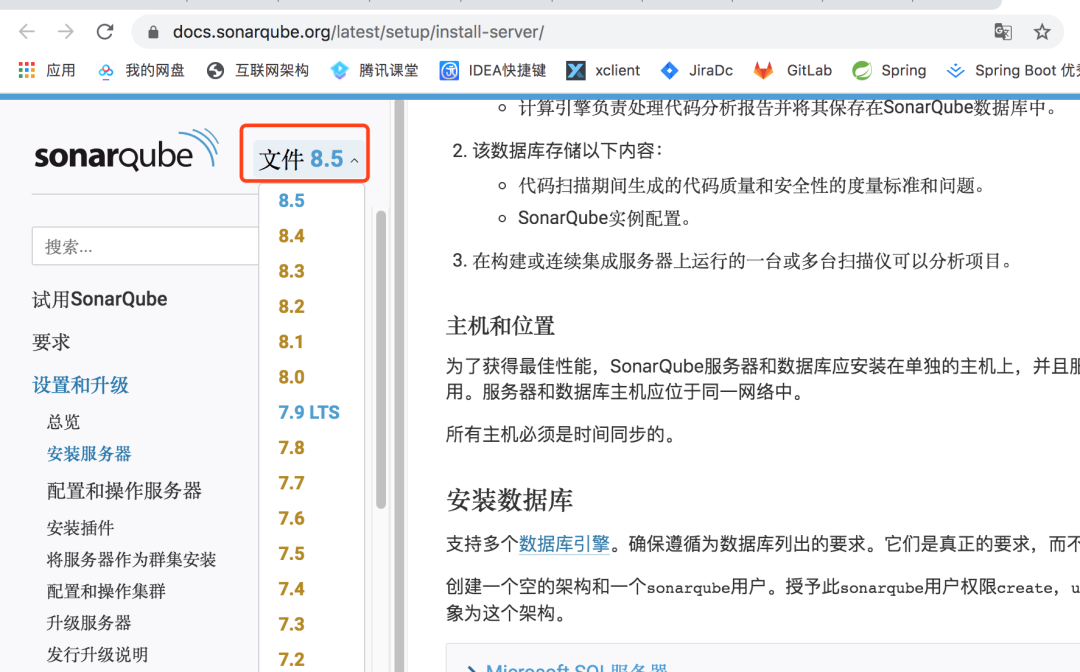Choose version 8.4 in version list
Screen dimensions: 1080x672
(291, 236)
